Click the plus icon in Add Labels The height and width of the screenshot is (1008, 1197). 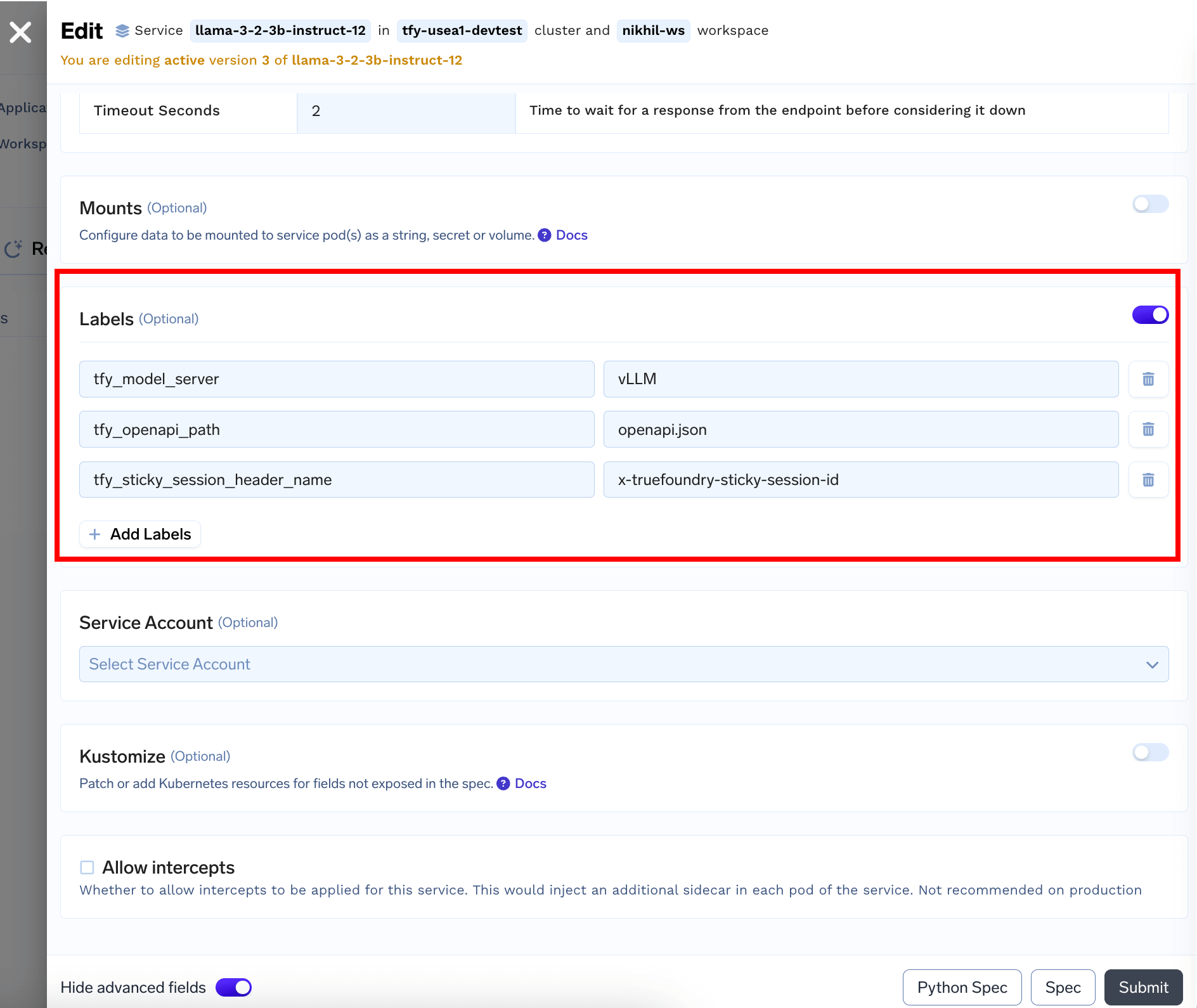click(95, 534)
